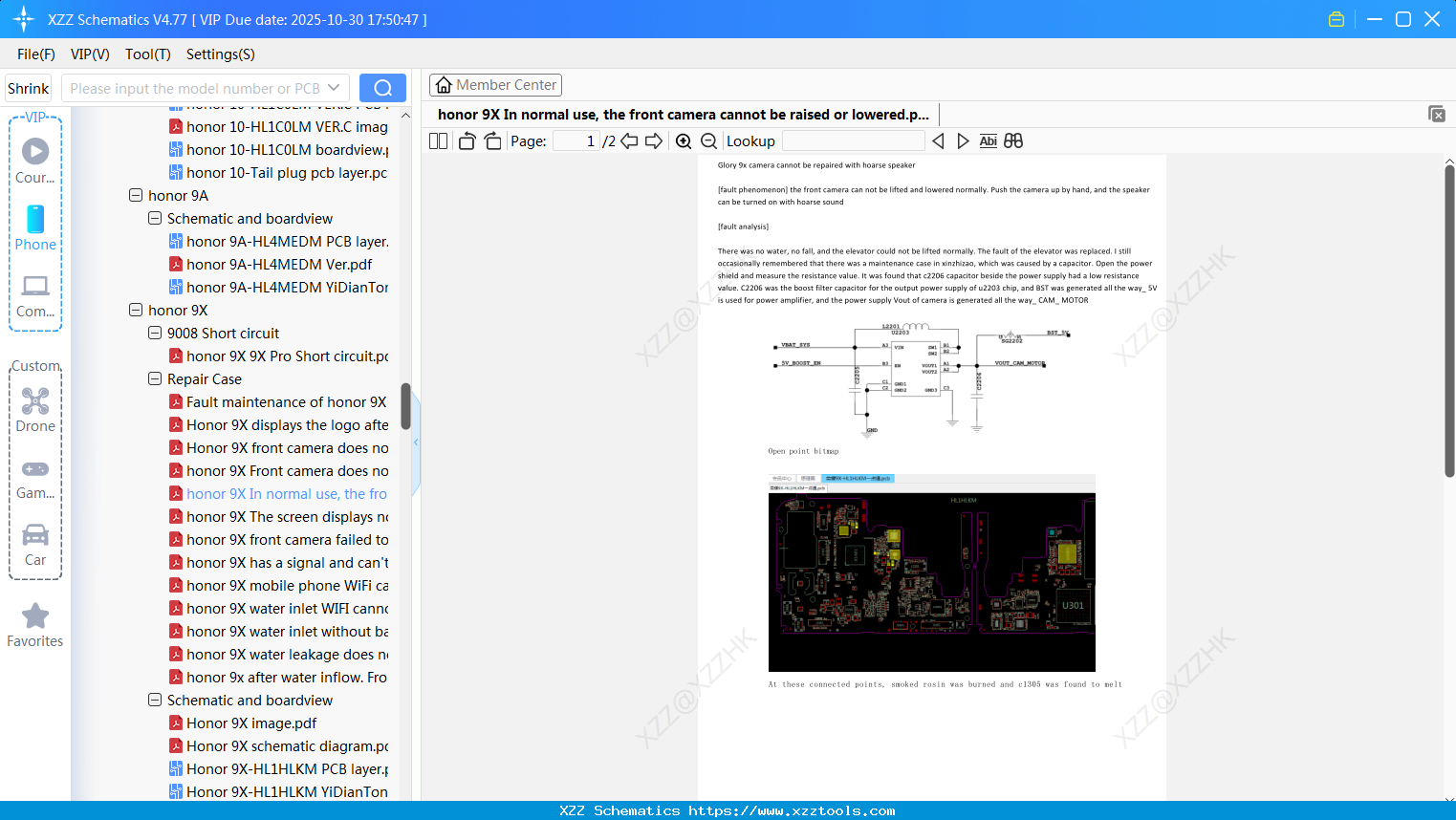The image size is (1456, 820).
Task: Close the open document tab panel icon
Action: (1437, 114)
